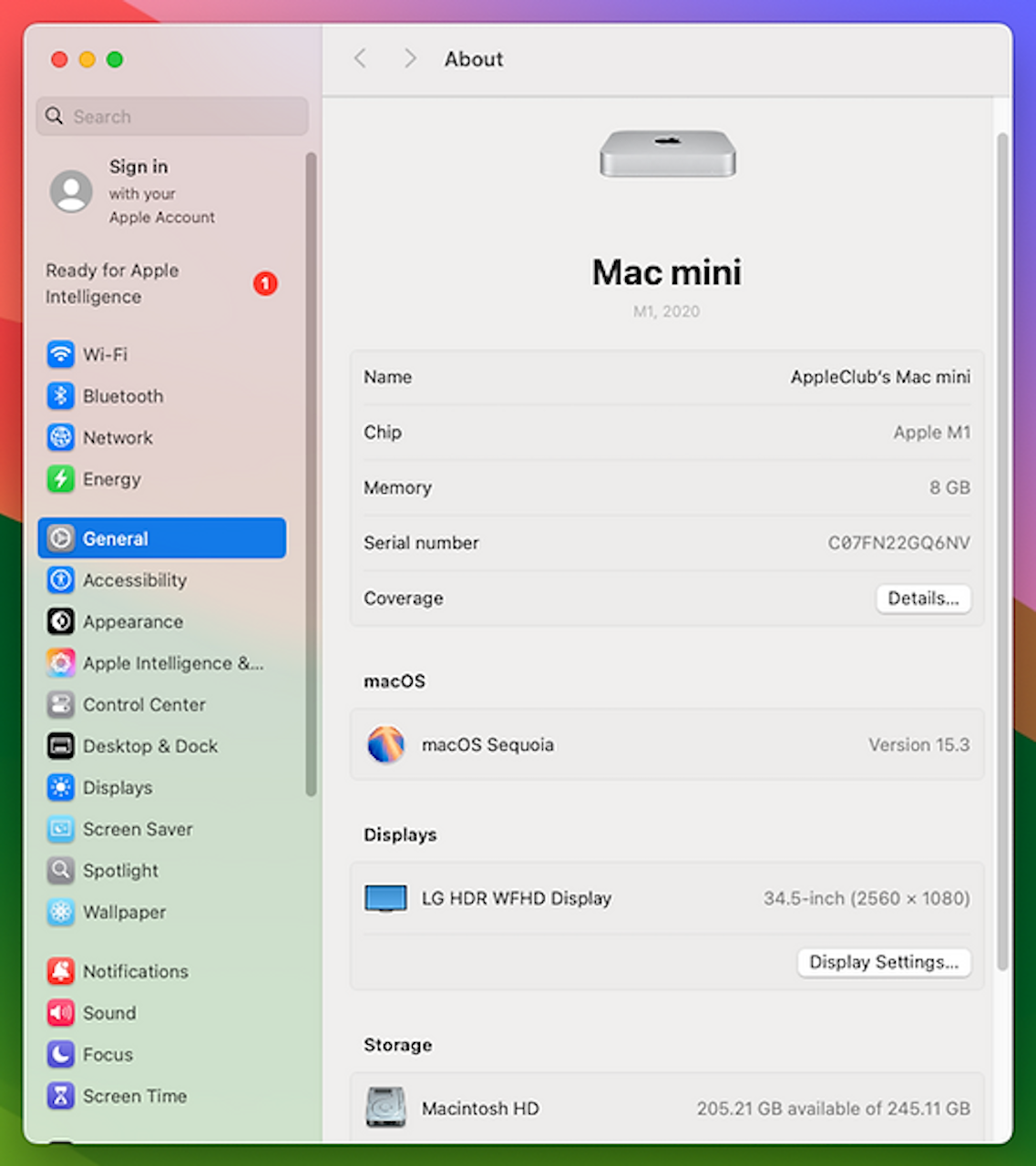Image resolution: width=1036 pixels, height=1166 pixels.
Task: Open Desktop & Dock settings
Action: [162, 746]
